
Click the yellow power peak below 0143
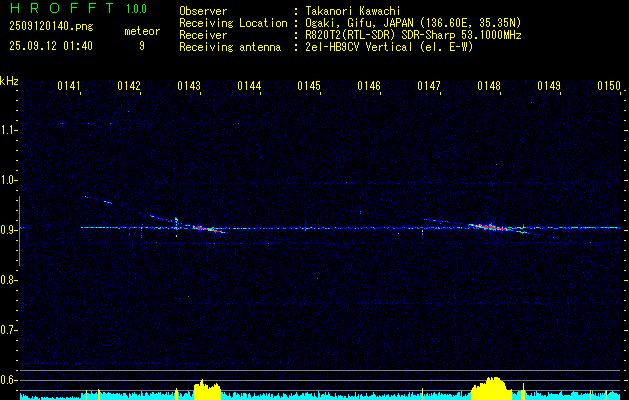[x=207, y=389]
